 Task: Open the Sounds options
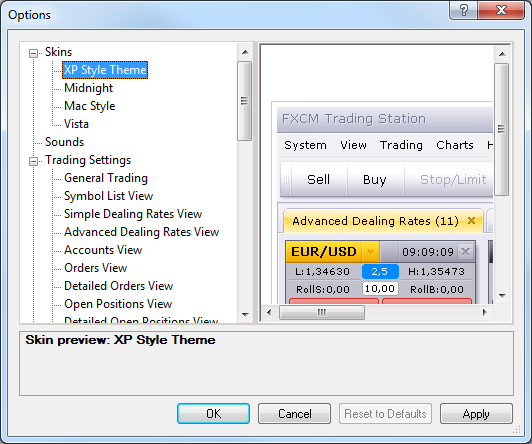coord(64,142)
